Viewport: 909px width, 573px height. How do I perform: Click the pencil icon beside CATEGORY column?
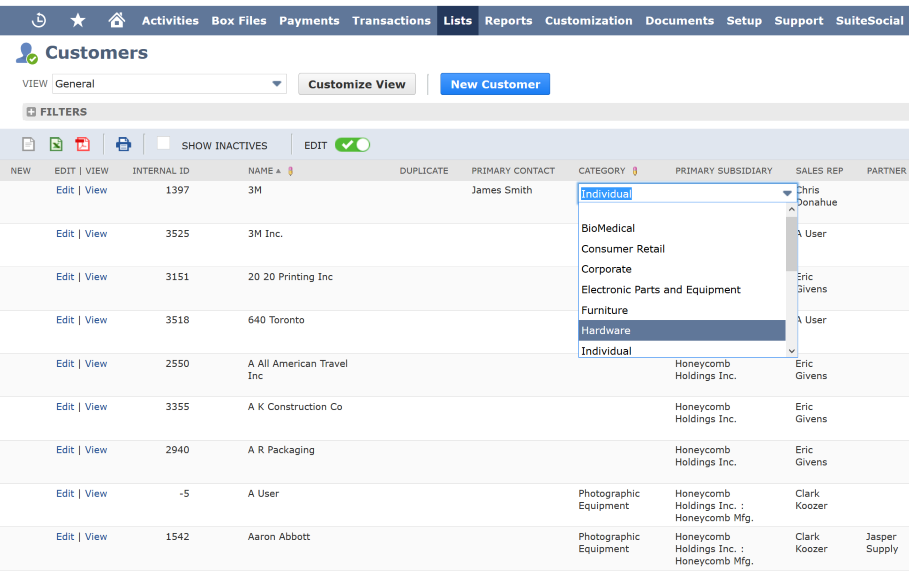635,171
